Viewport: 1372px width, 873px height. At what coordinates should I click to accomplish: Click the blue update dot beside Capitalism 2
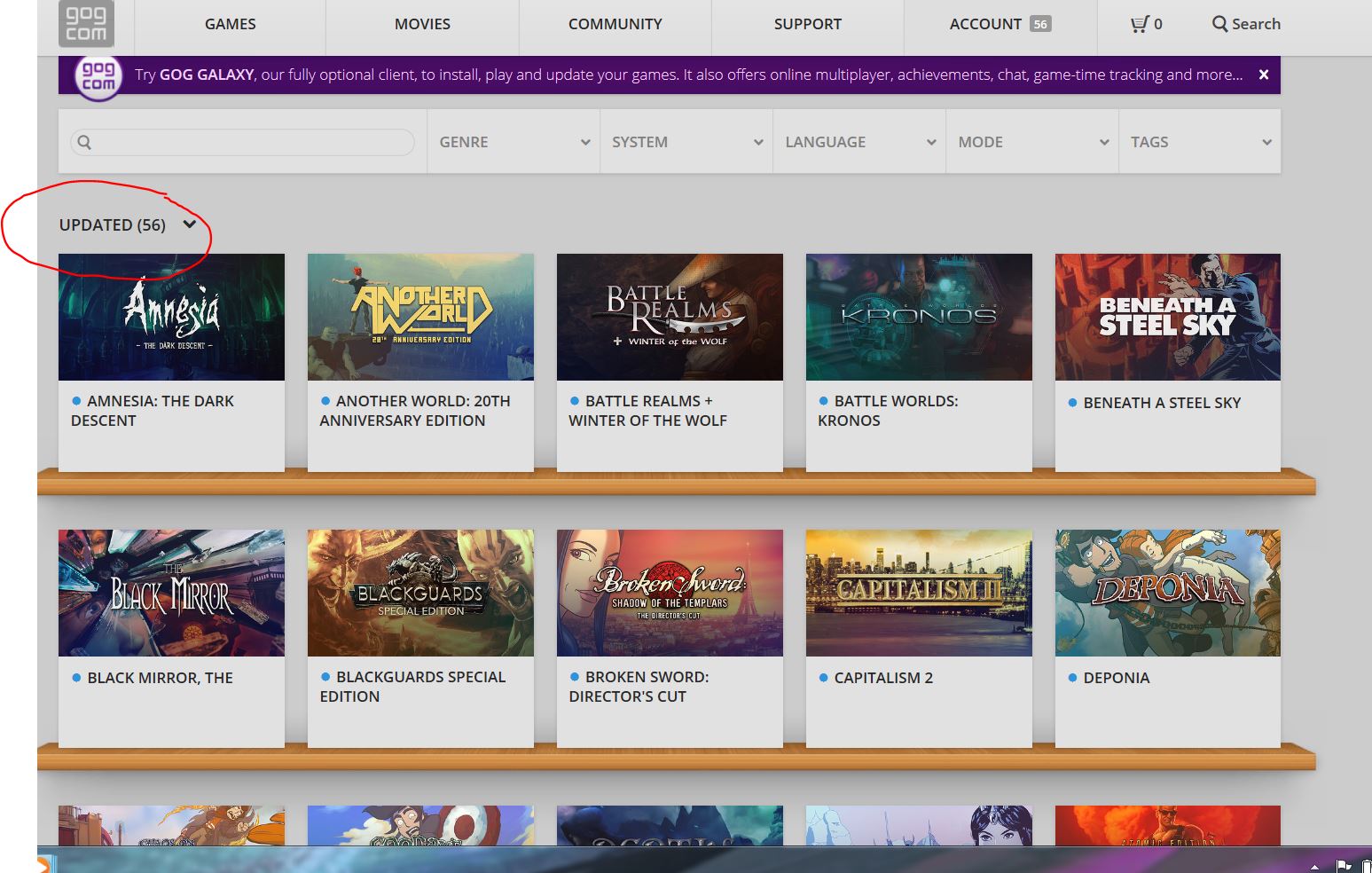tap(823, 678)
